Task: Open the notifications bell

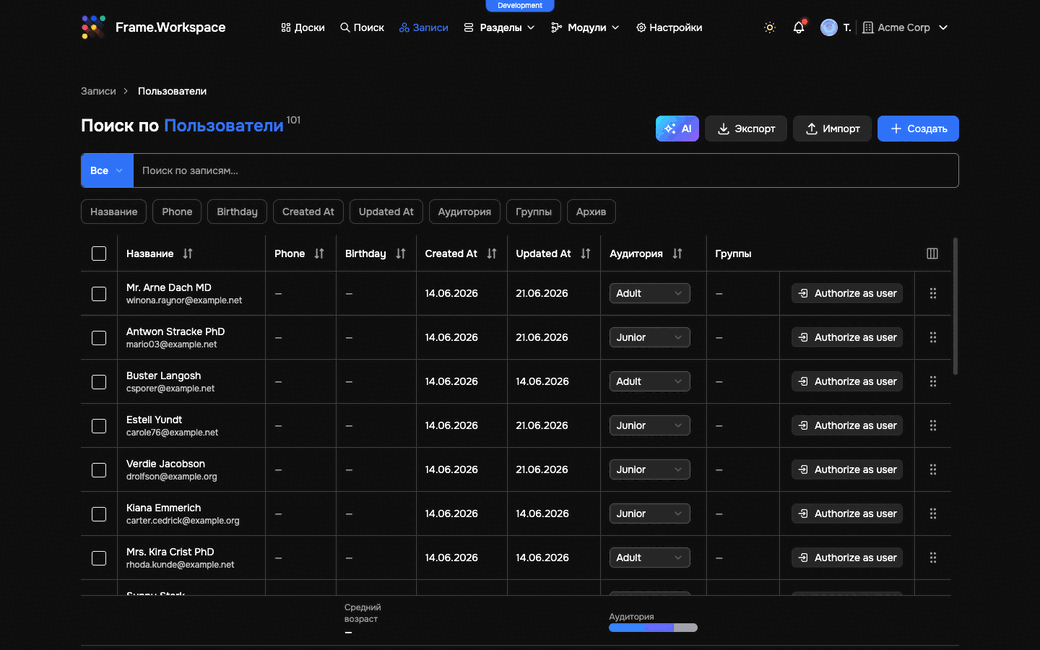Action: [799, 27]
